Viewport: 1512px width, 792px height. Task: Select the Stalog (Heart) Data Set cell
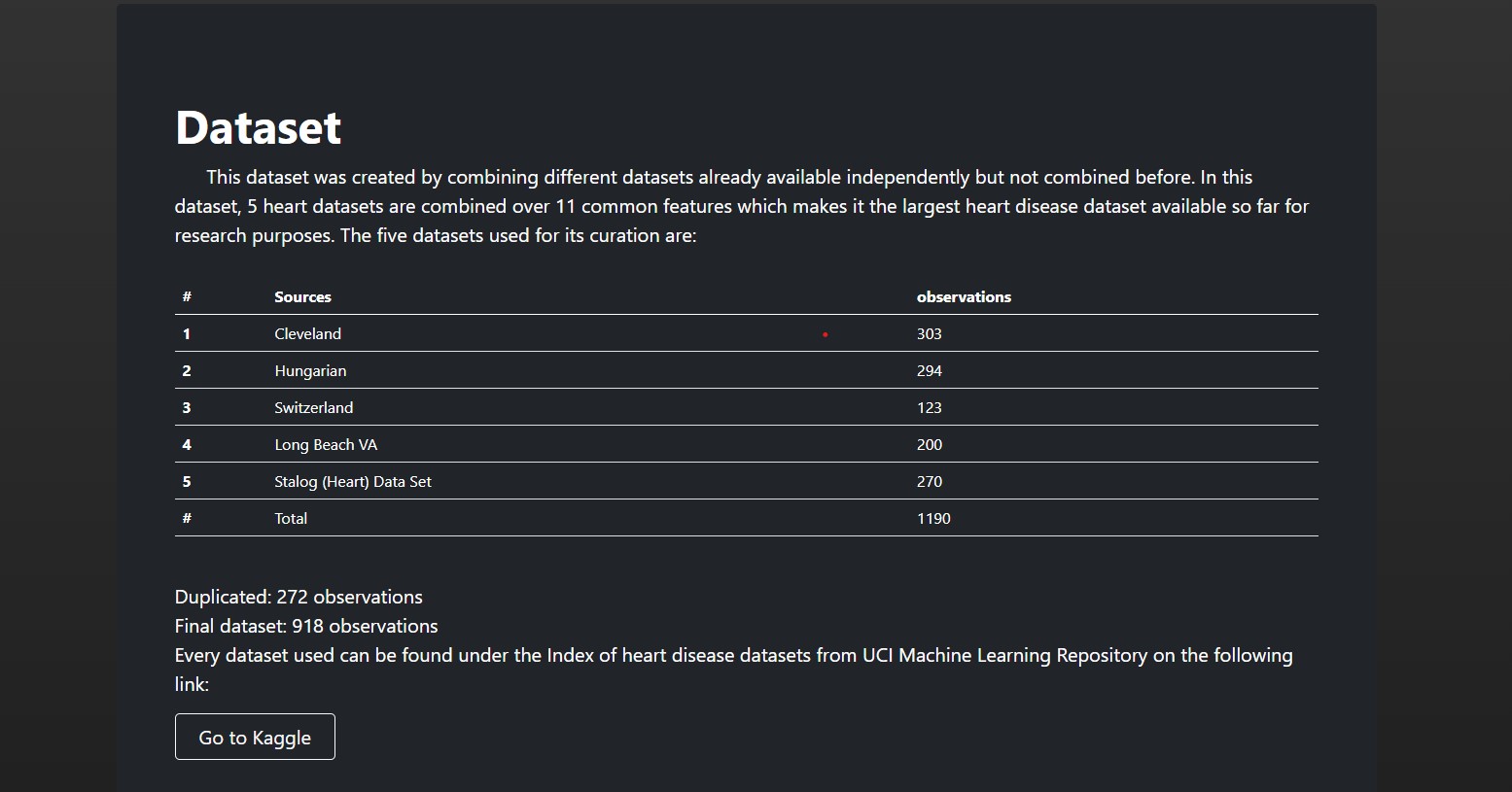353,482
